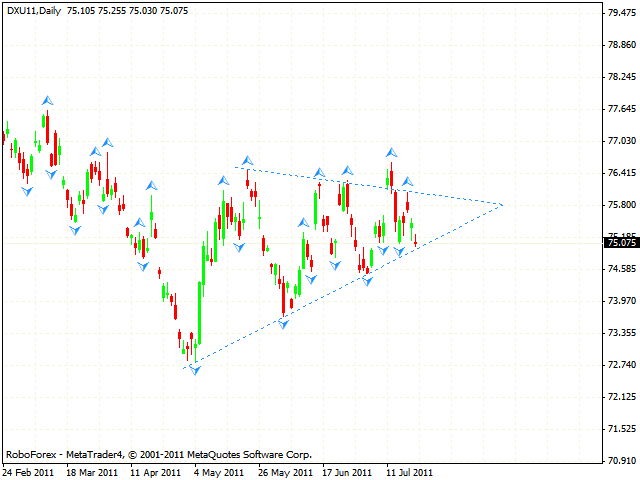Click the DXU11,Daily chart title text
The height and width of the screenshot is (480, 640).
(33, 8)
